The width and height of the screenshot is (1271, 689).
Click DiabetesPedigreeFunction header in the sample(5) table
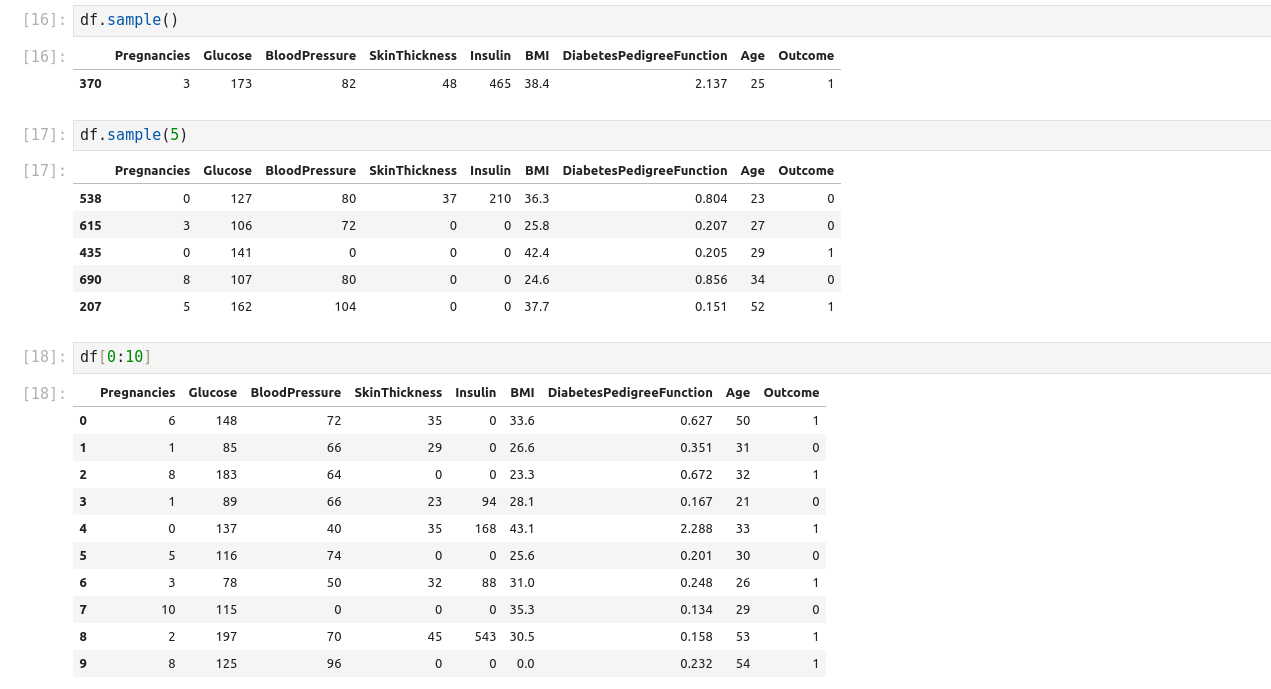pyautogui.click(x=645, y=171)
